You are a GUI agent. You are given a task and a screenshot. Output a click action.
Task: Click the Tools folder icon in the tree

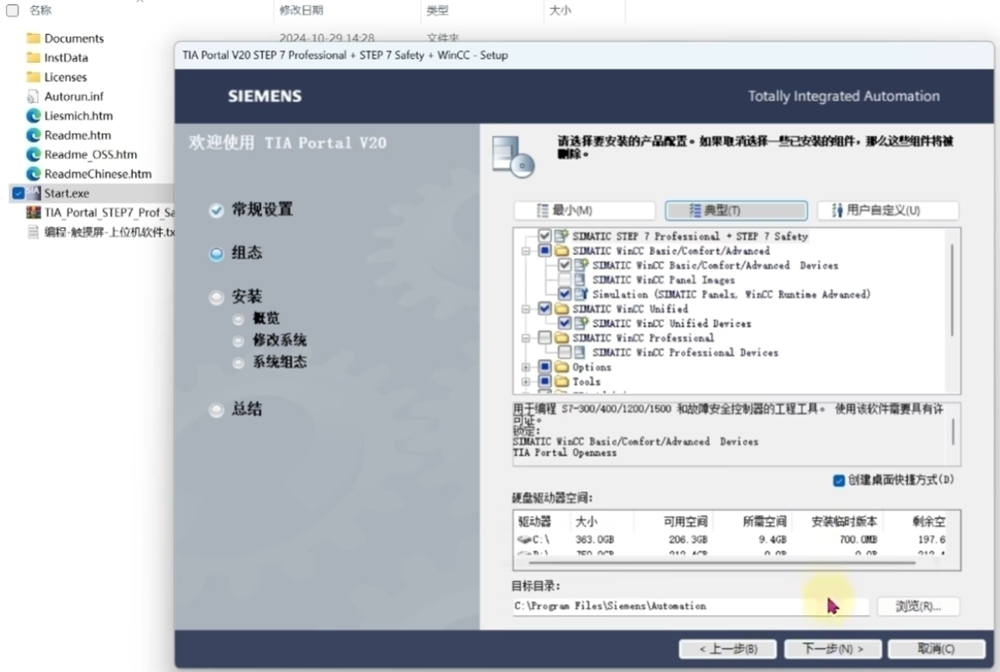coord(561,381)
